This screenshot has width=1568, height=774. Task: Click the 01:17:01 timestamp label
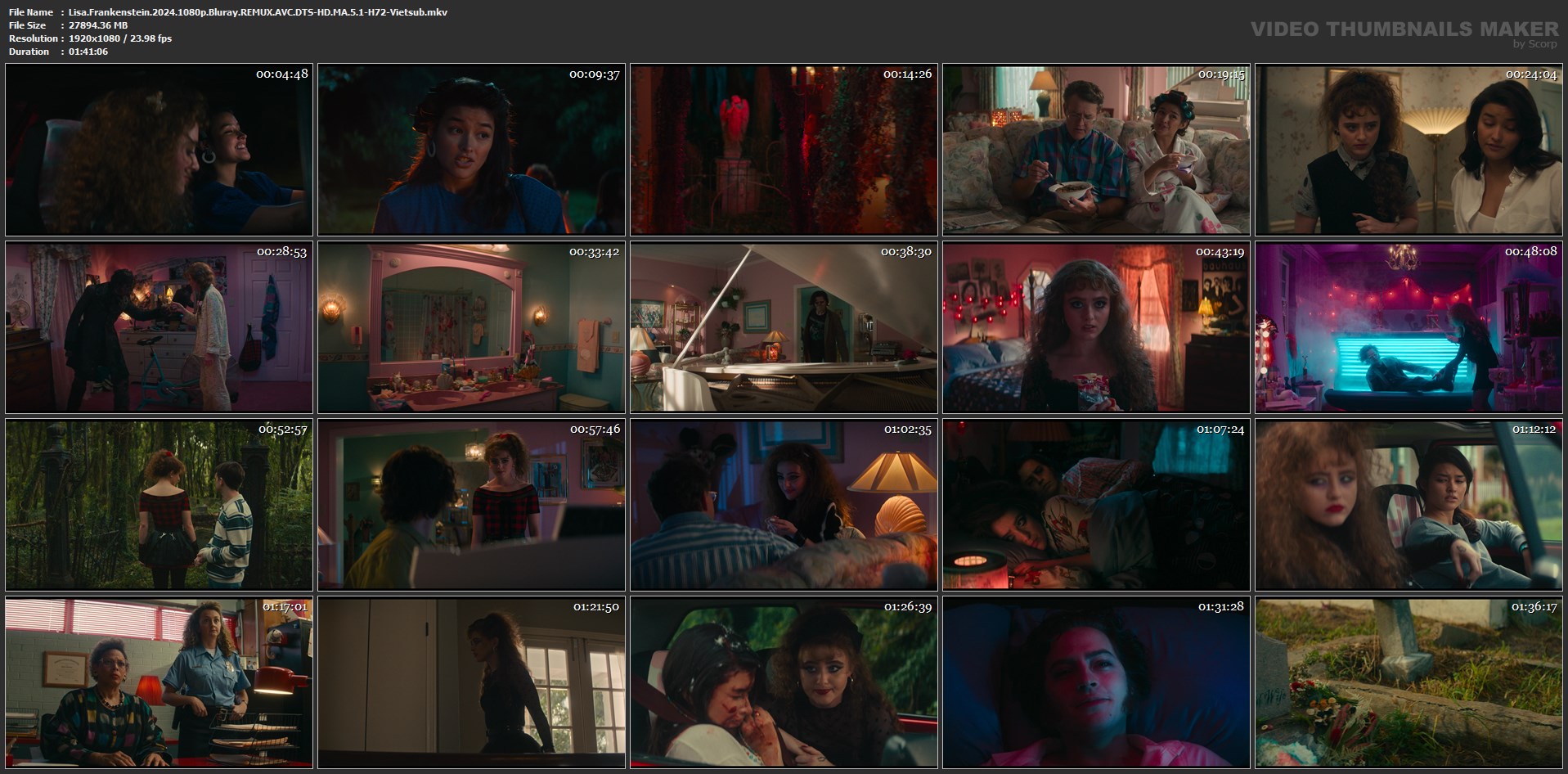click(285, 607)
